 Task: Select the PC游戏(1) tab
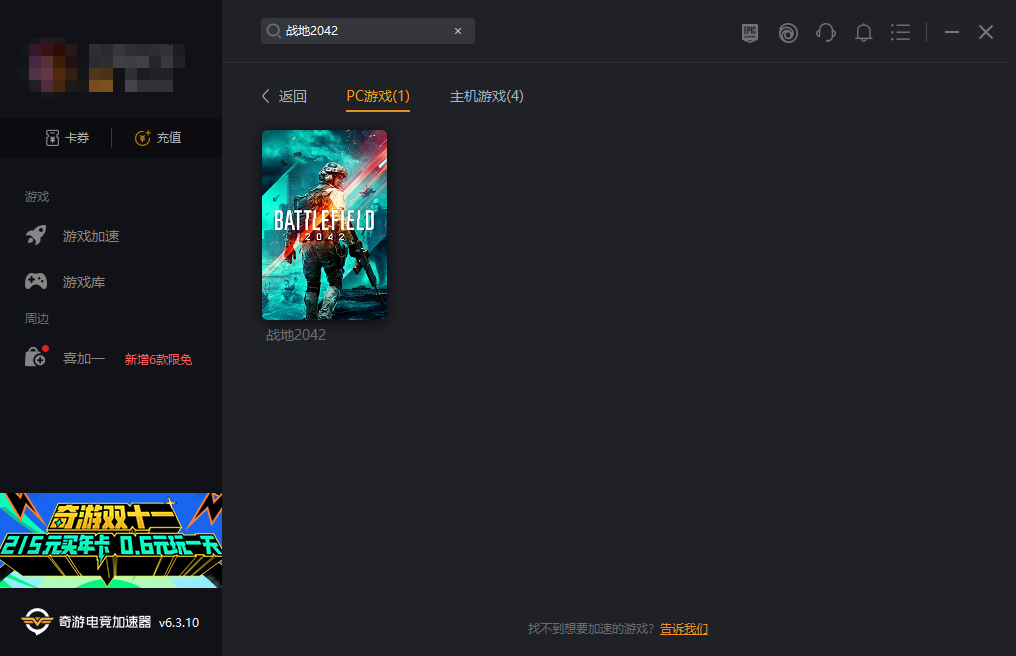(378, 97)
